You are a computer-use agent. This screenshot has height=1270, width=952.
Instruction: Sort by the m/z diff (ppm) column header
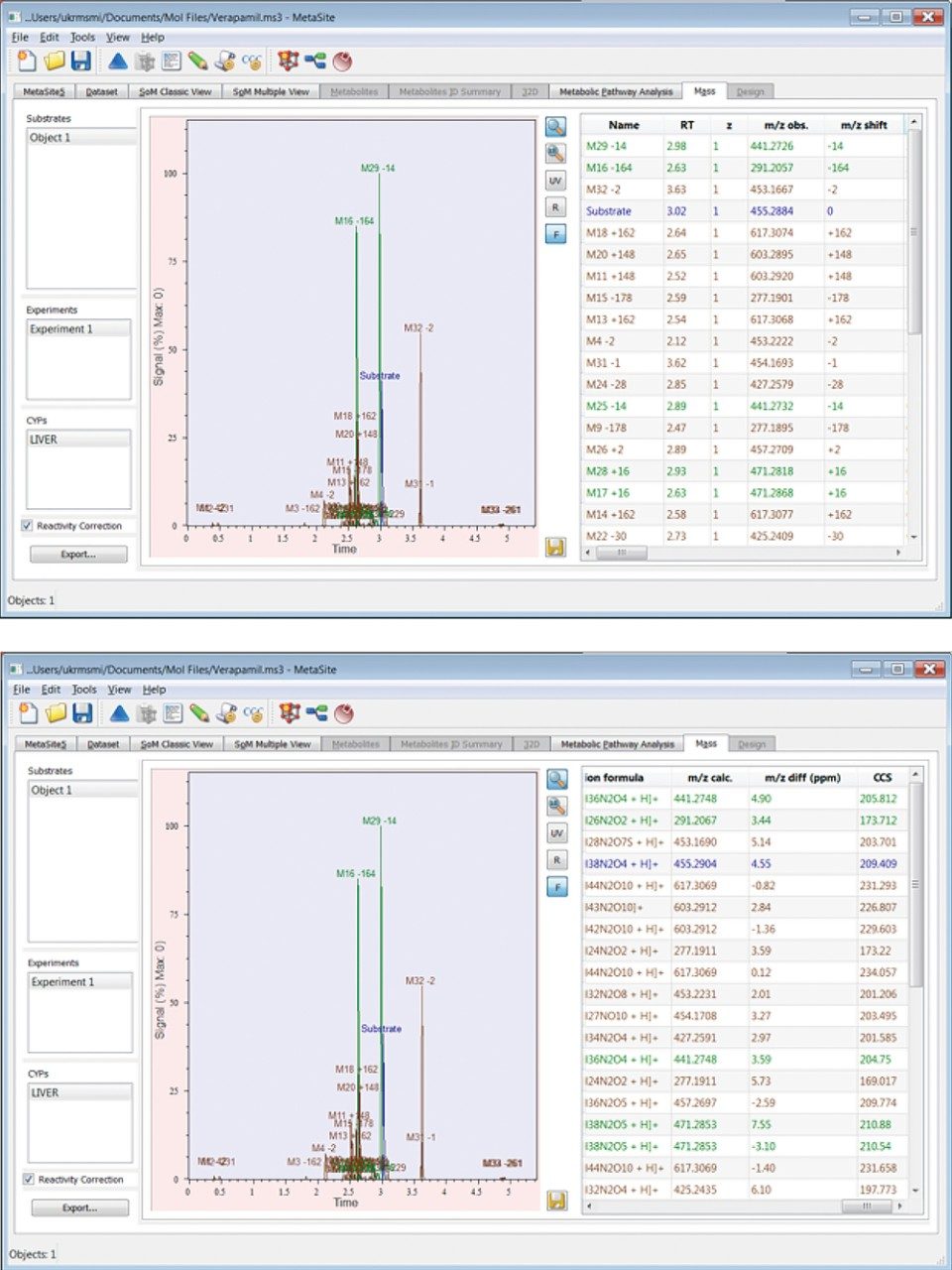click(801, 778)
